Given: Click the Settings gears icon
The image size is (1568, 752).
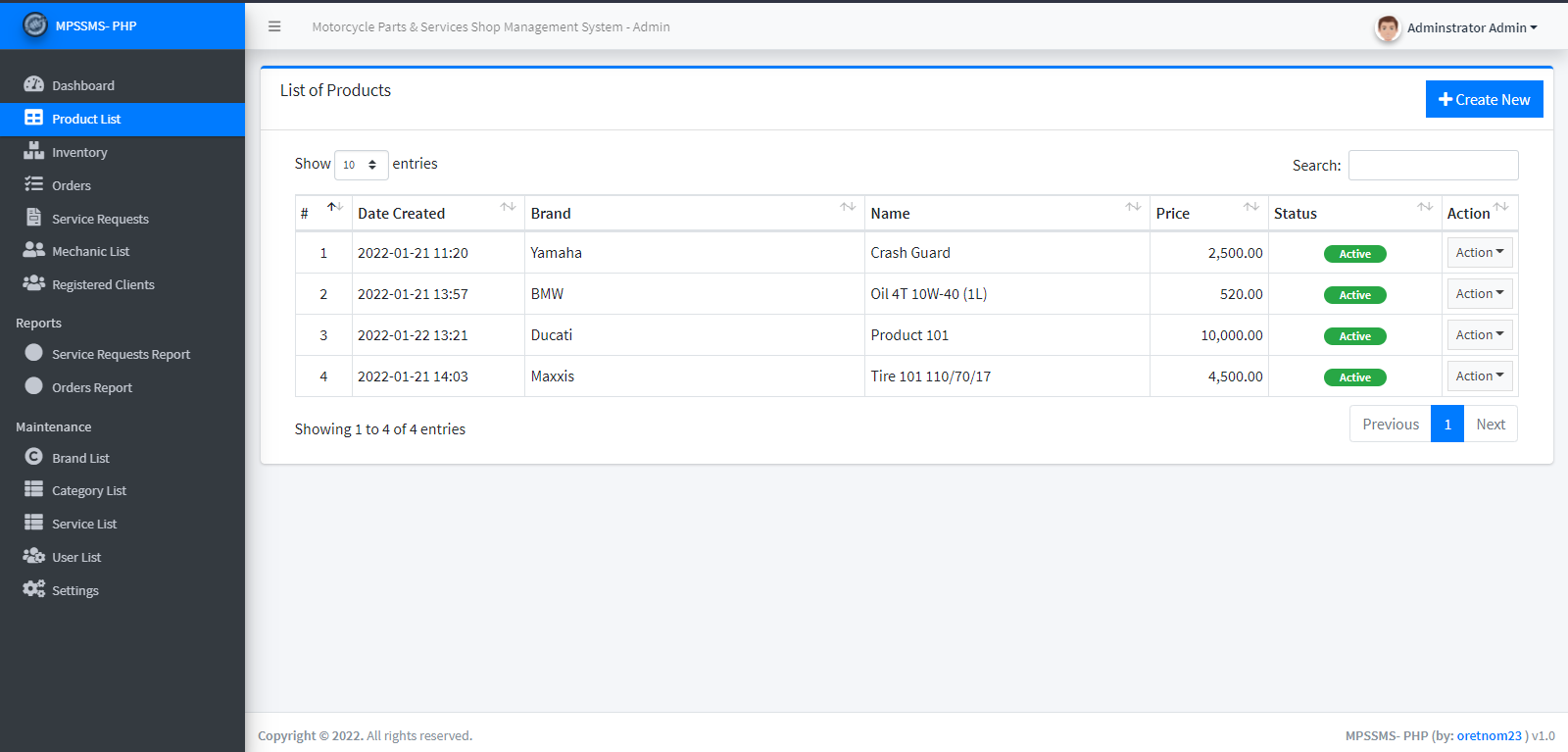Looking at the screenshot, I should tap(33, 589).
